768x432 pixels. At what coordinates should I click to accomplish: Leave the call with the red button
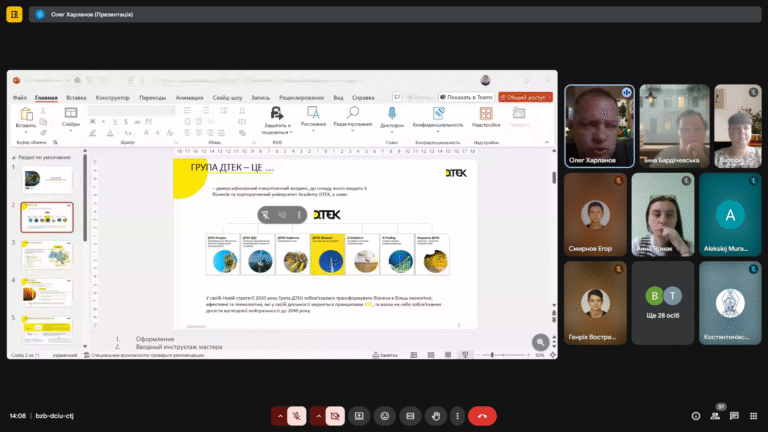[482, 416]
